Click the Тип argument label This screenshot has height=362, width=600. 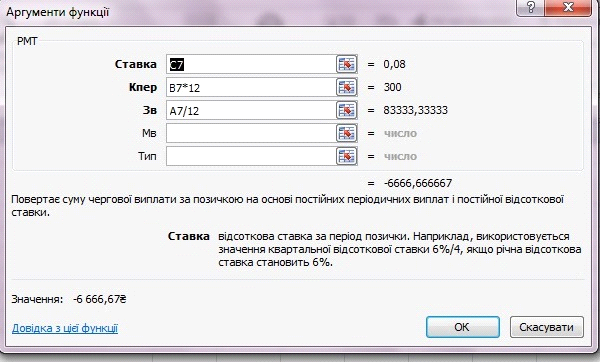[147, 156]
